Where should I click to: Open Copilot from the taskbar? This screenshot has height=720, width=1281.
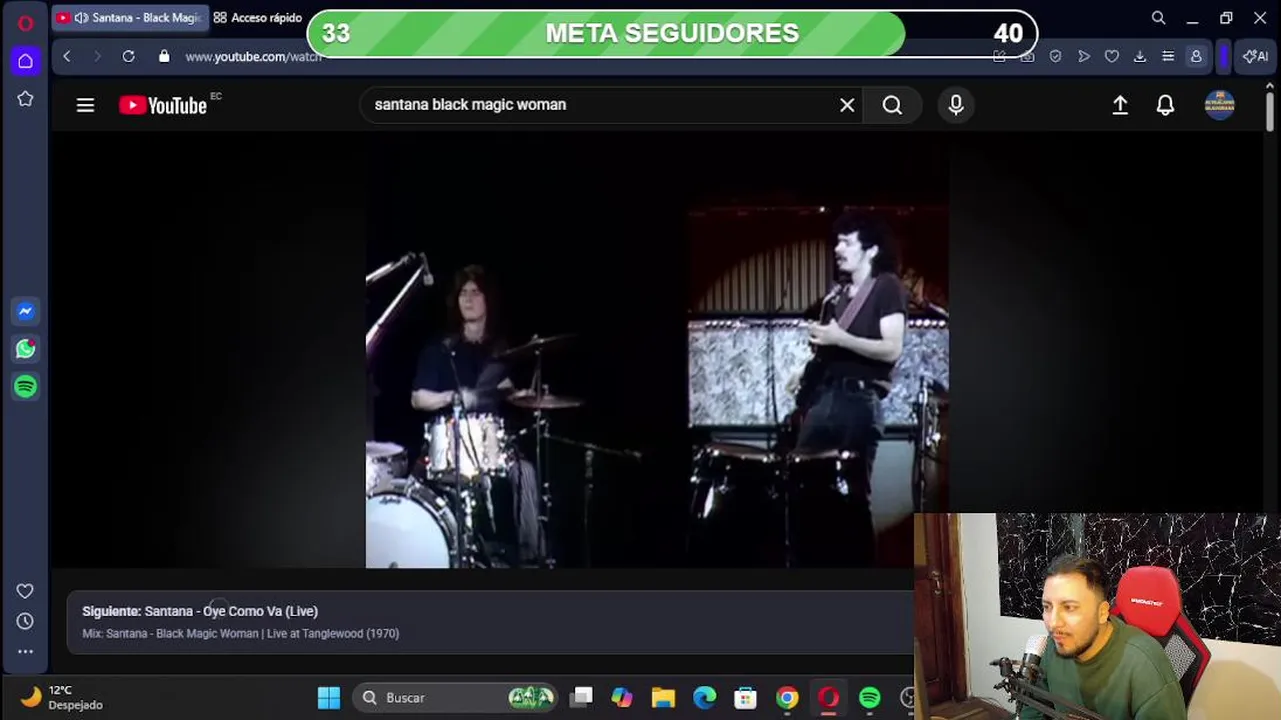pyautogui.click(x=622, y=698)
